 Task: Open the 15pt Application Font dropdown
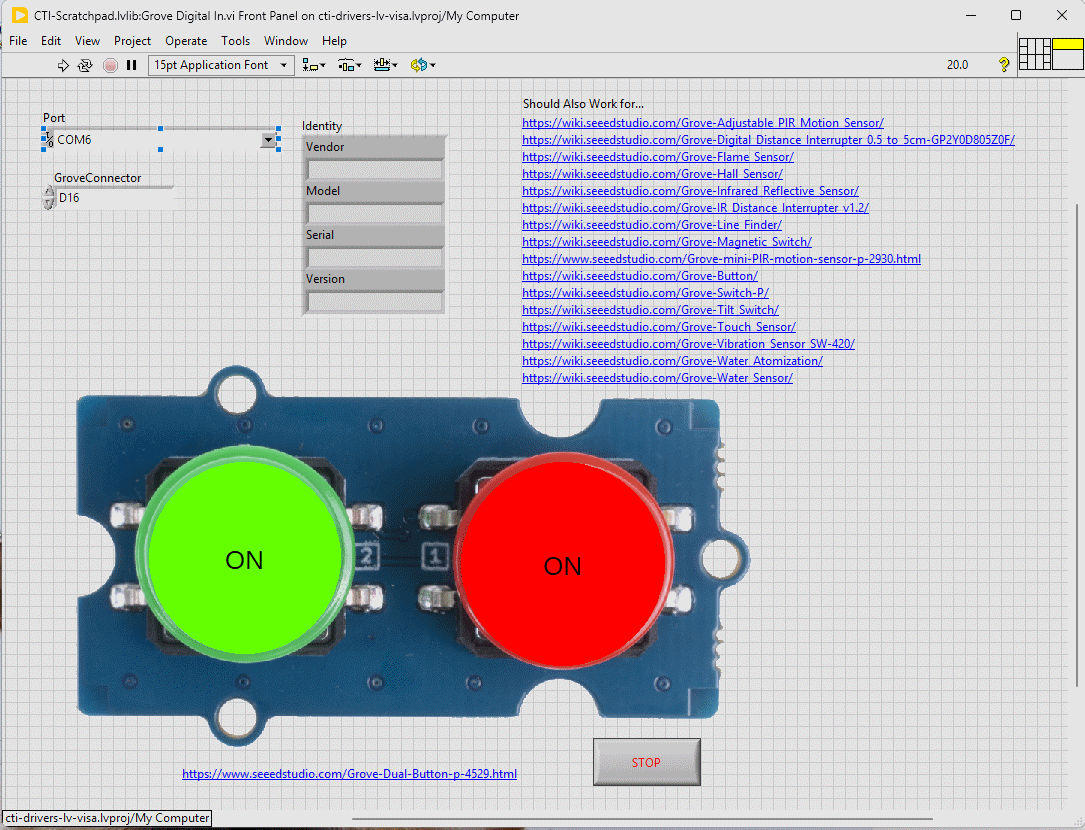coord(220,65)
